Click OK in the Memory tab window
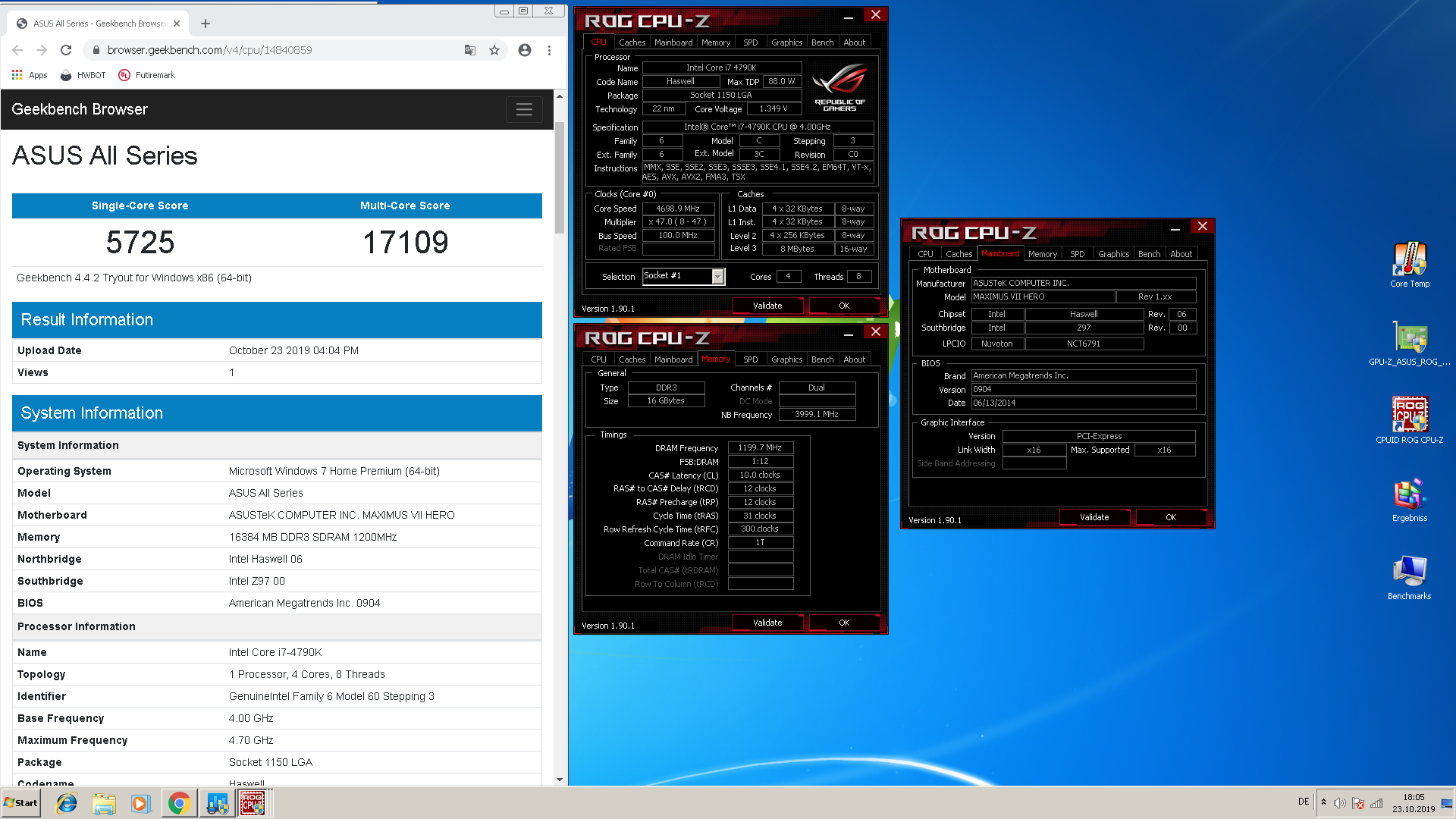1456x819 pixels. click(844, 623)
